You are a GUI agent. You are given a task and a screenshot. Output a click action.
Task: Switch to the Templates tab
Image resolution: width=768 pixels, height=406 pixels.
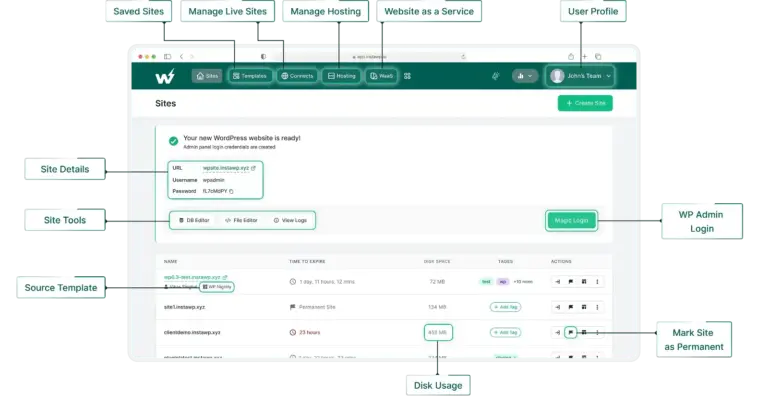249,76
